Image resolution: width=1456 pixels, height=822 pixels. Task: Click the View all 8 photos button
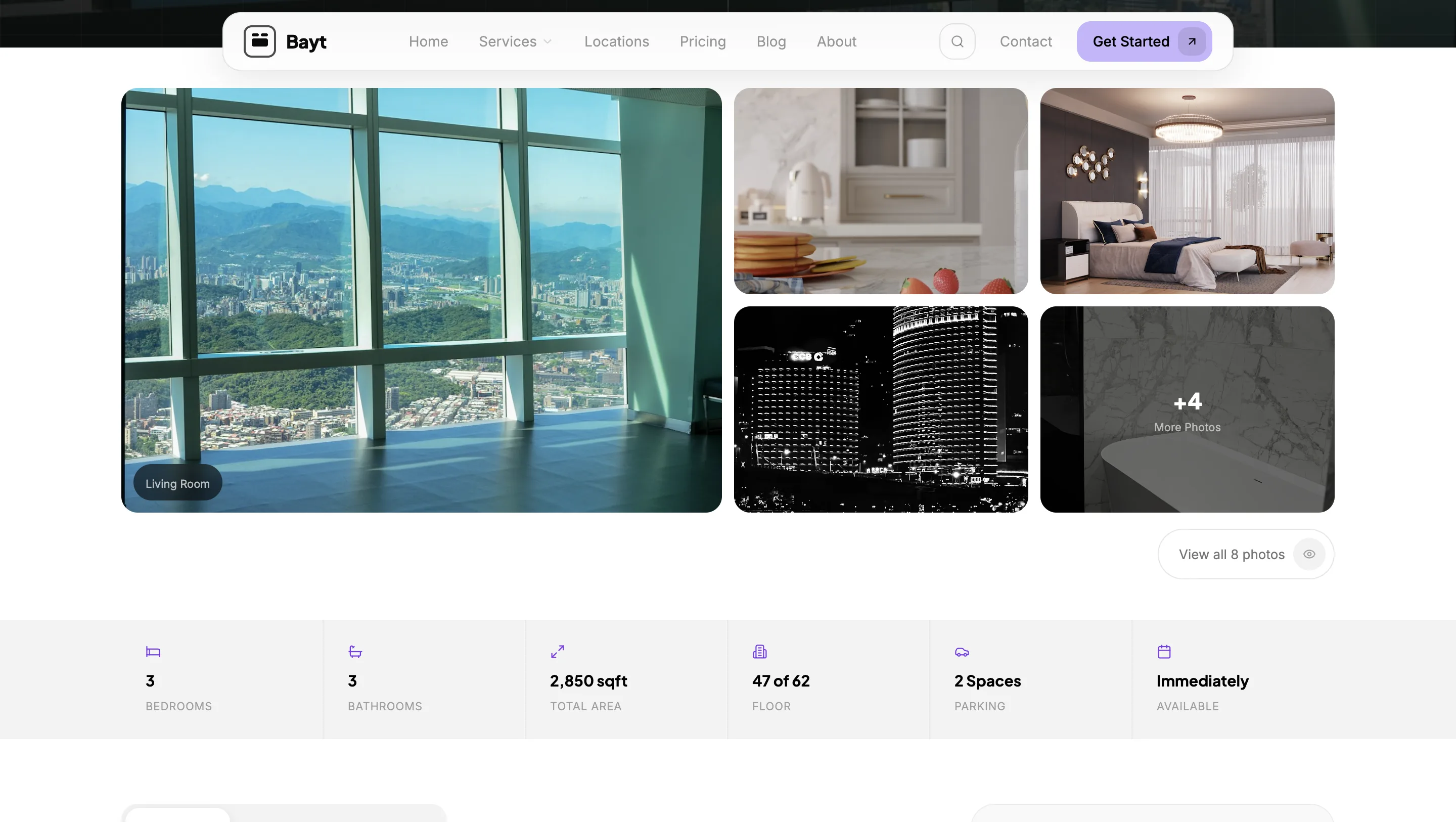pos(1232,554)
